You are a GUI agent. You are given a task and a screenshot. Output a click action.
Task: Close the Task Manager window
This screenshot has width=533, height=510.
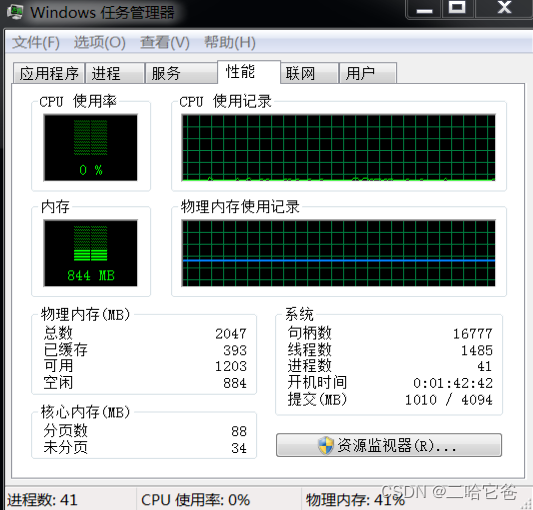point(503,8)
